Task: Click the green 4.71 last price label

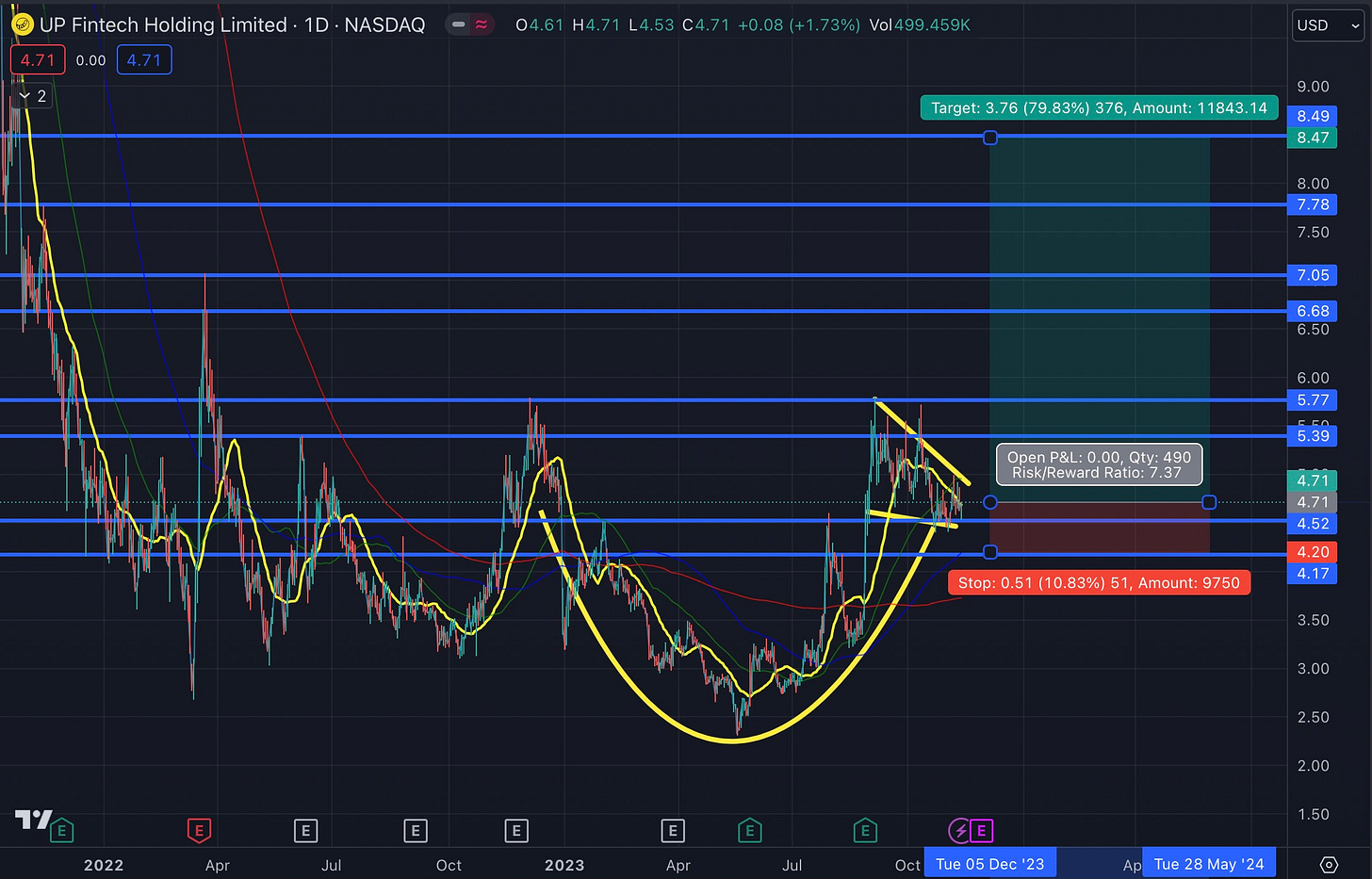Action: [1313, 480]
